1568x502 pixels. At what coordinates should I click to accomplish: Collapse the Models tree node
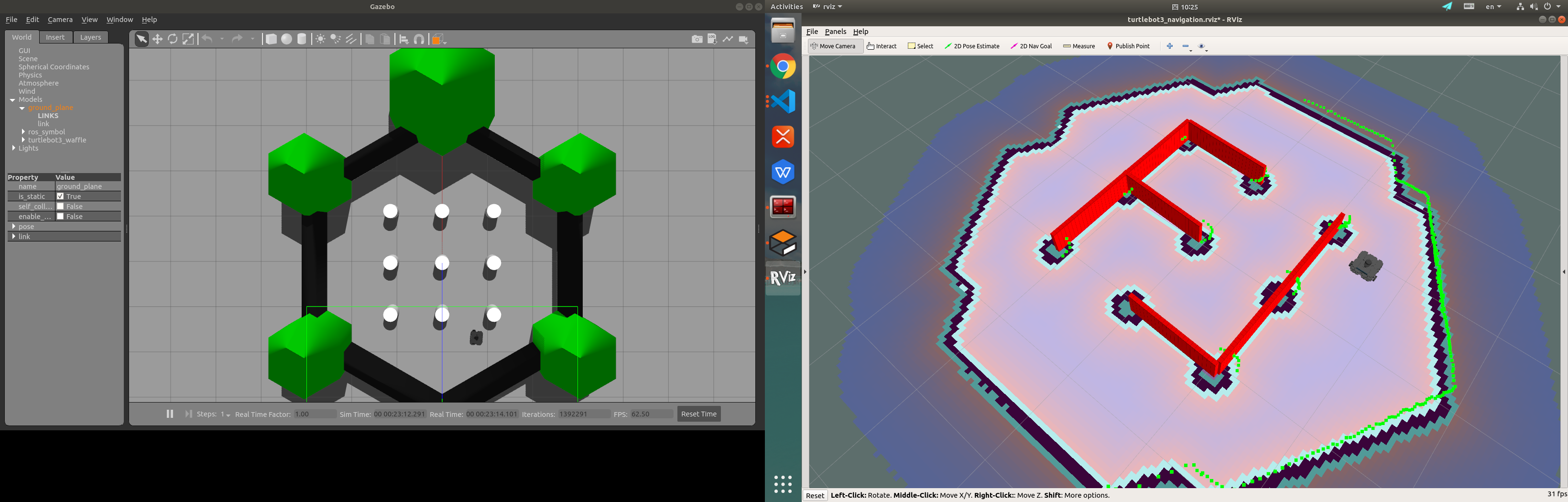coord(12,100)
